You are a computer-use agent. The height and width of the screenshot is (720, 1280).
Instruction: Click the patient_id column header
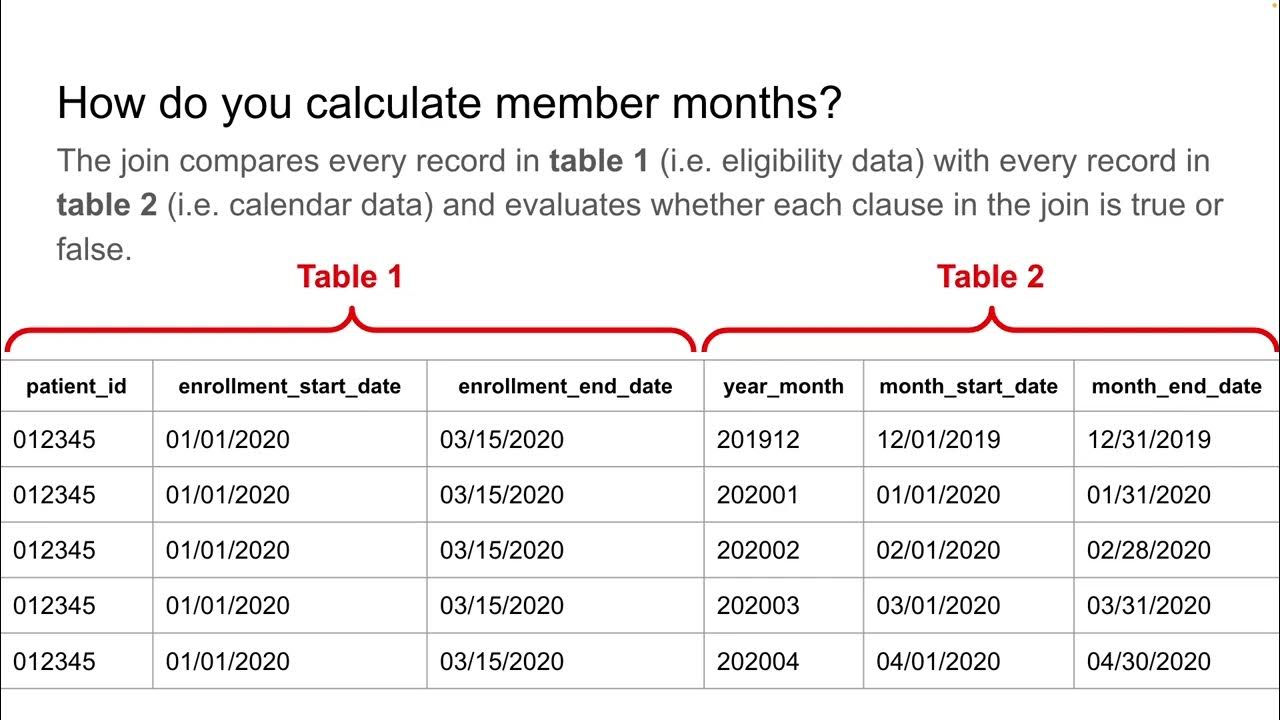[x=76, y=386]
